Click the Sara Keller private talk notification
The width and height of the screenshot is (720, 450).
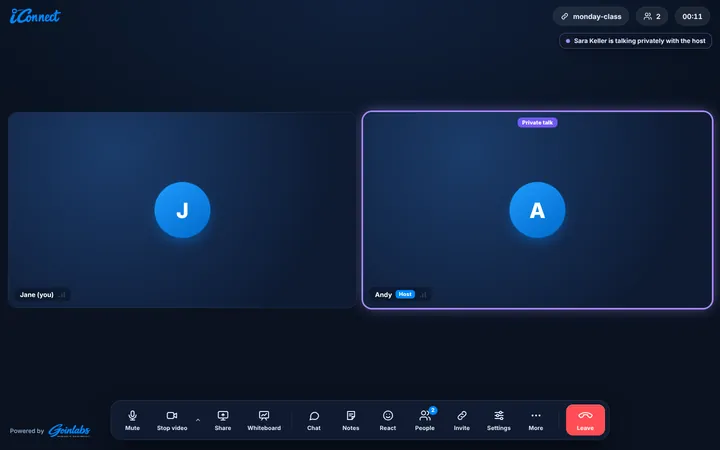tap(636, 41)
